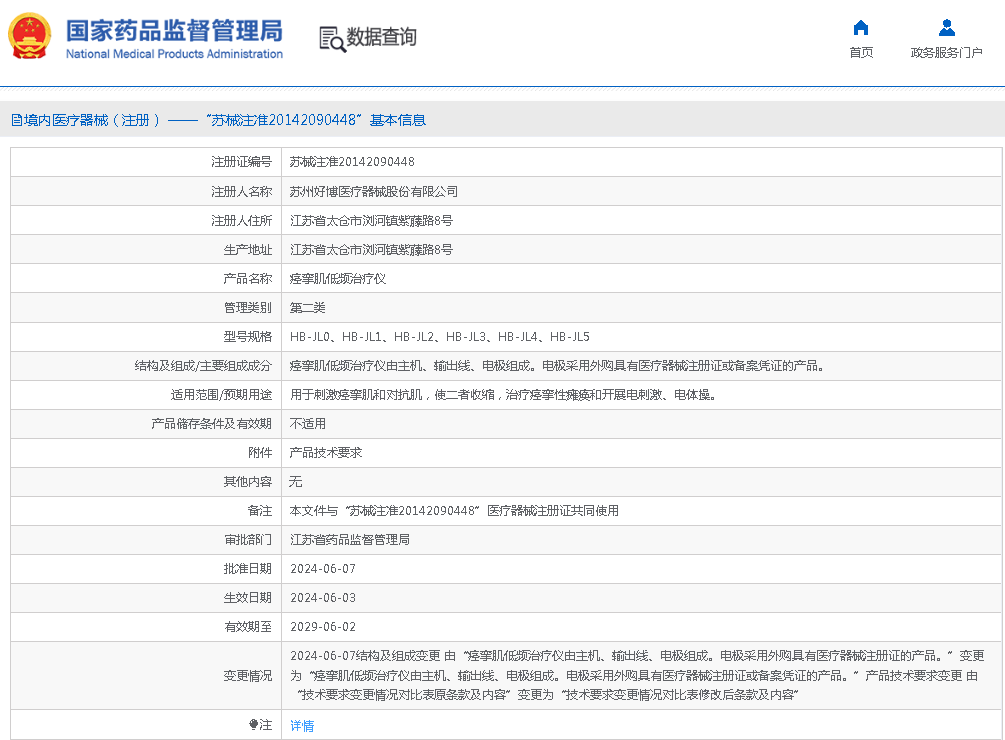This screenshot has width=1005, height=740.
Task: Click the 江苏省药品监督管理局 approval department value
Action: click(x=349, y=540)
